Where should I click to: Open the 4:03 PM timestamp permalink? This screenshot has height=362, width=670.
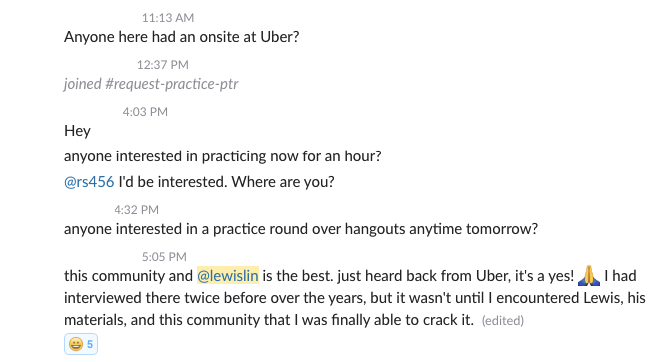145,112
